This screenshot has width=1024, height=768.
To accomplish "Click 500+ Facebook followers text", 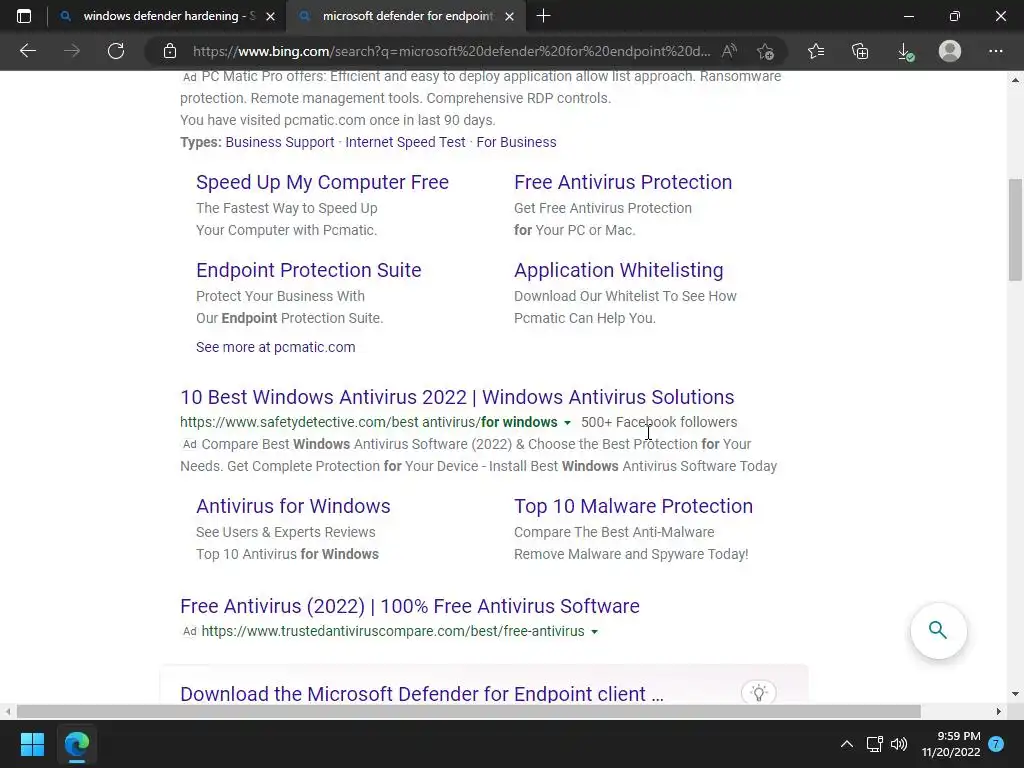I will tap(659, 423).
